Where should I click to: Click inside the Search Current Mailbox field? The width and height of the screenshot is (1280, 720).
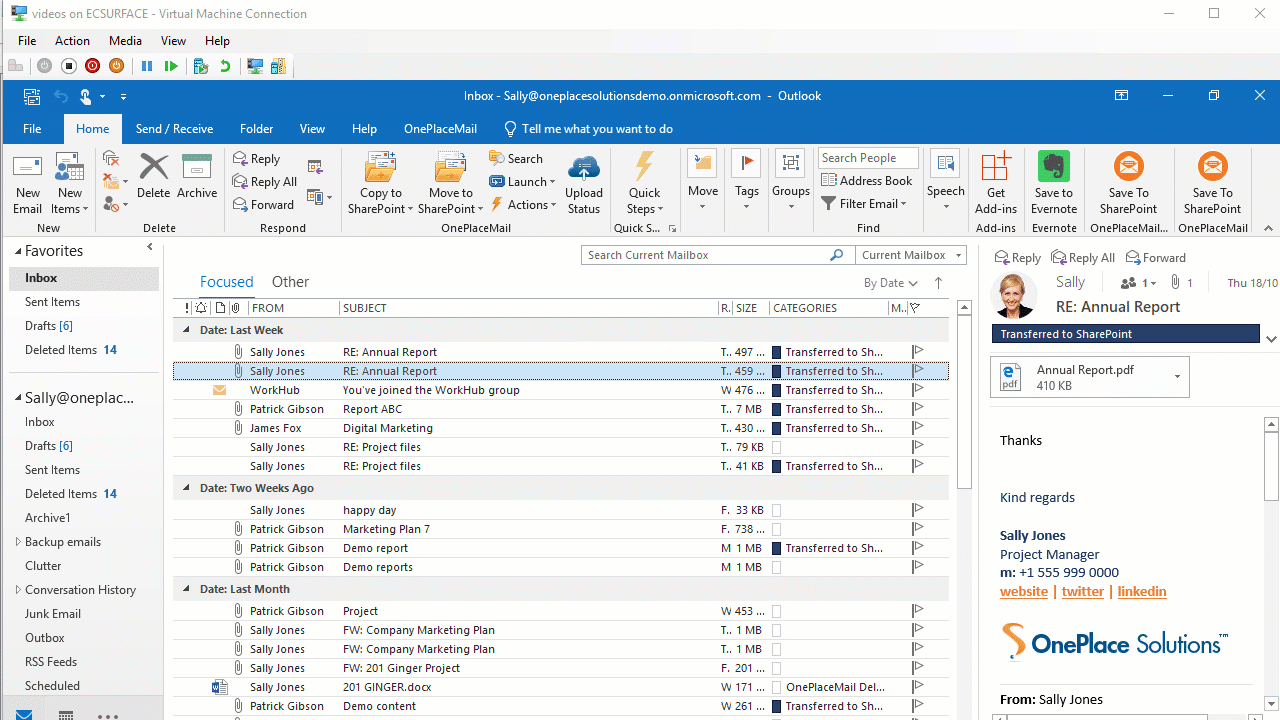pyautogui.click(x=700, y=255)
